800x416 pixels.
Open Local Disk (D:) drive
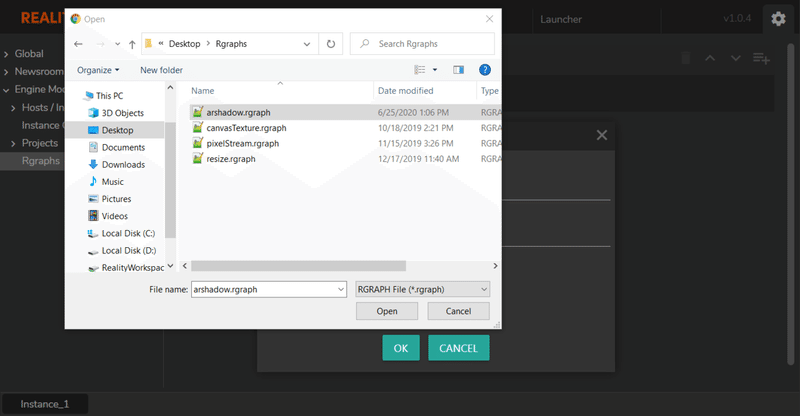click(122, 251)
